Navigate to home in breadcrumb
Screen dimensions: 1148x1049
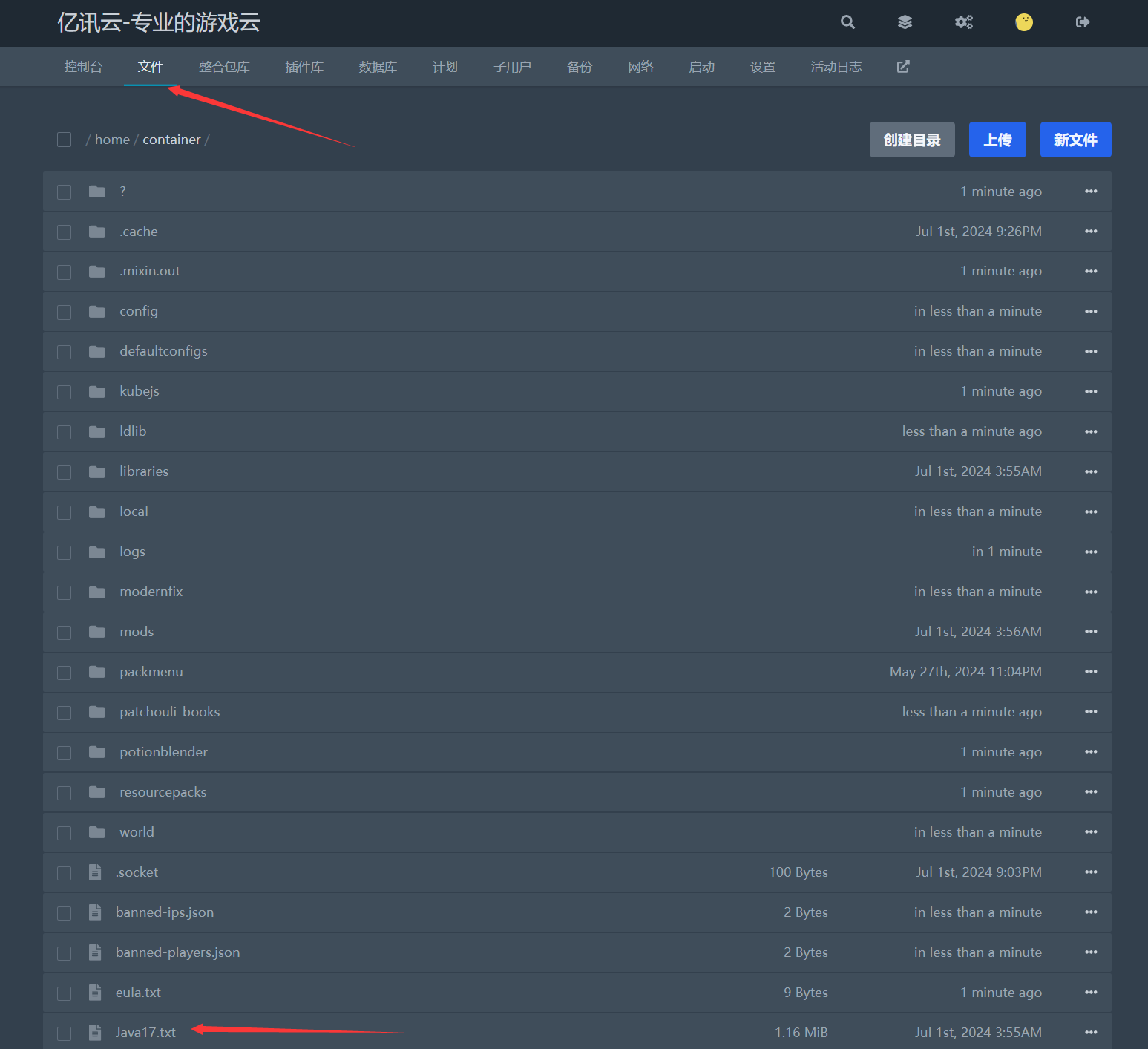click(112, 140)
